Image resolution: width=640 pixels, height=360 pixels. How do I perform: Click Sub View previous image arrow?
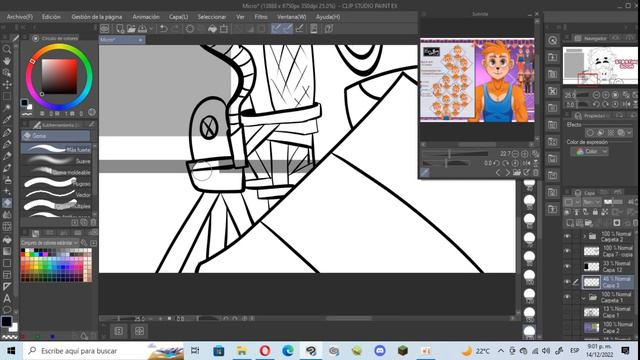click(498, 173)
